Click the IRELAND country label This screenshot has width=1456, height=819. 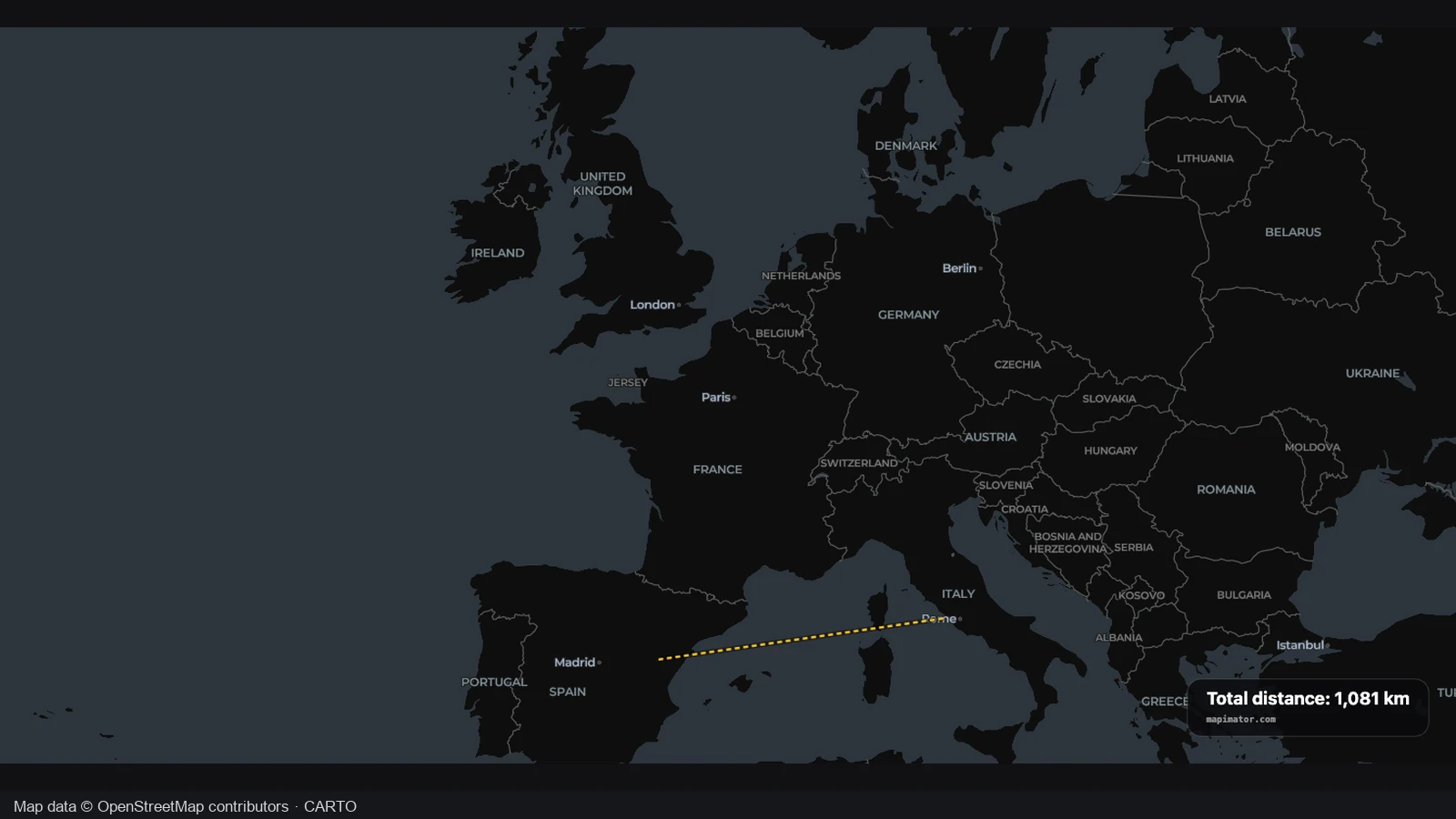[497, 253]
